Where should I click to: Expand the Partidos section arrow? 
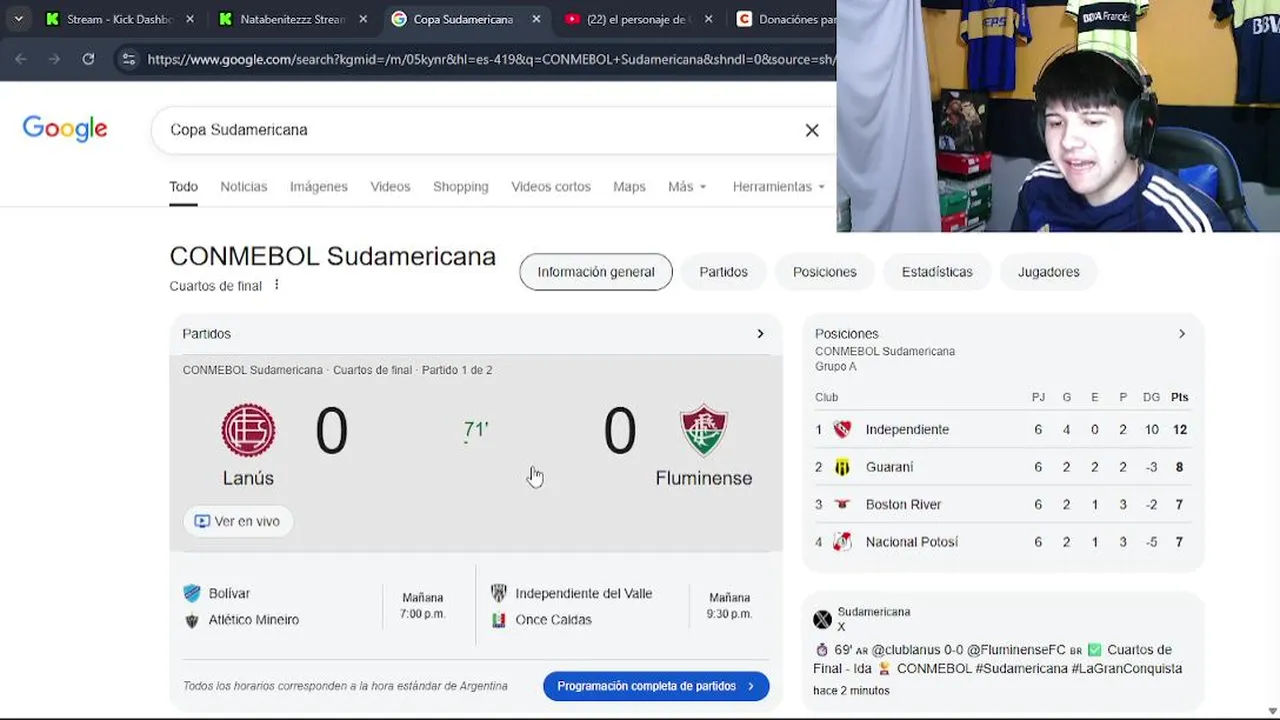(x=760, y=334)
